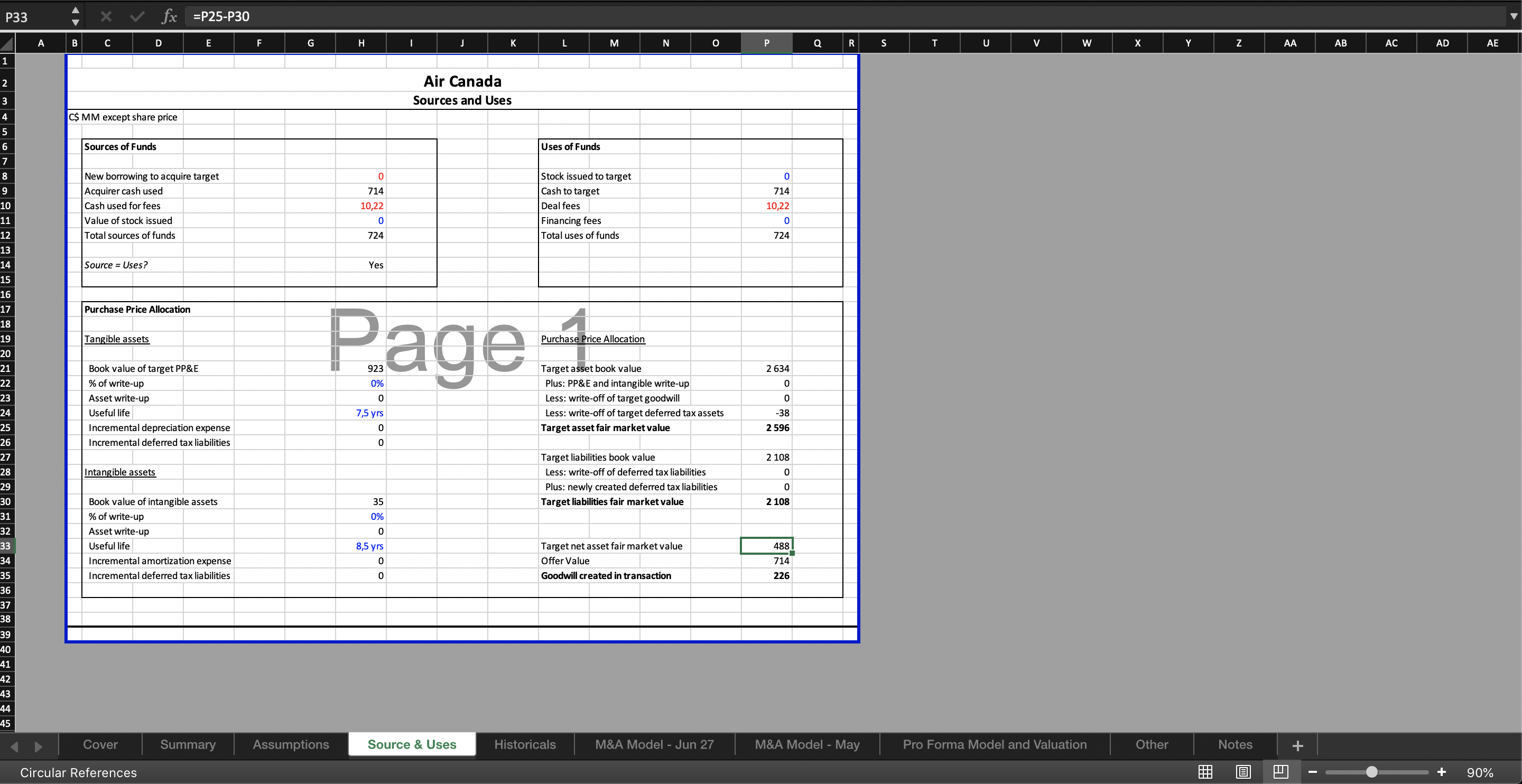Select Offer Value cell 714

766,561
